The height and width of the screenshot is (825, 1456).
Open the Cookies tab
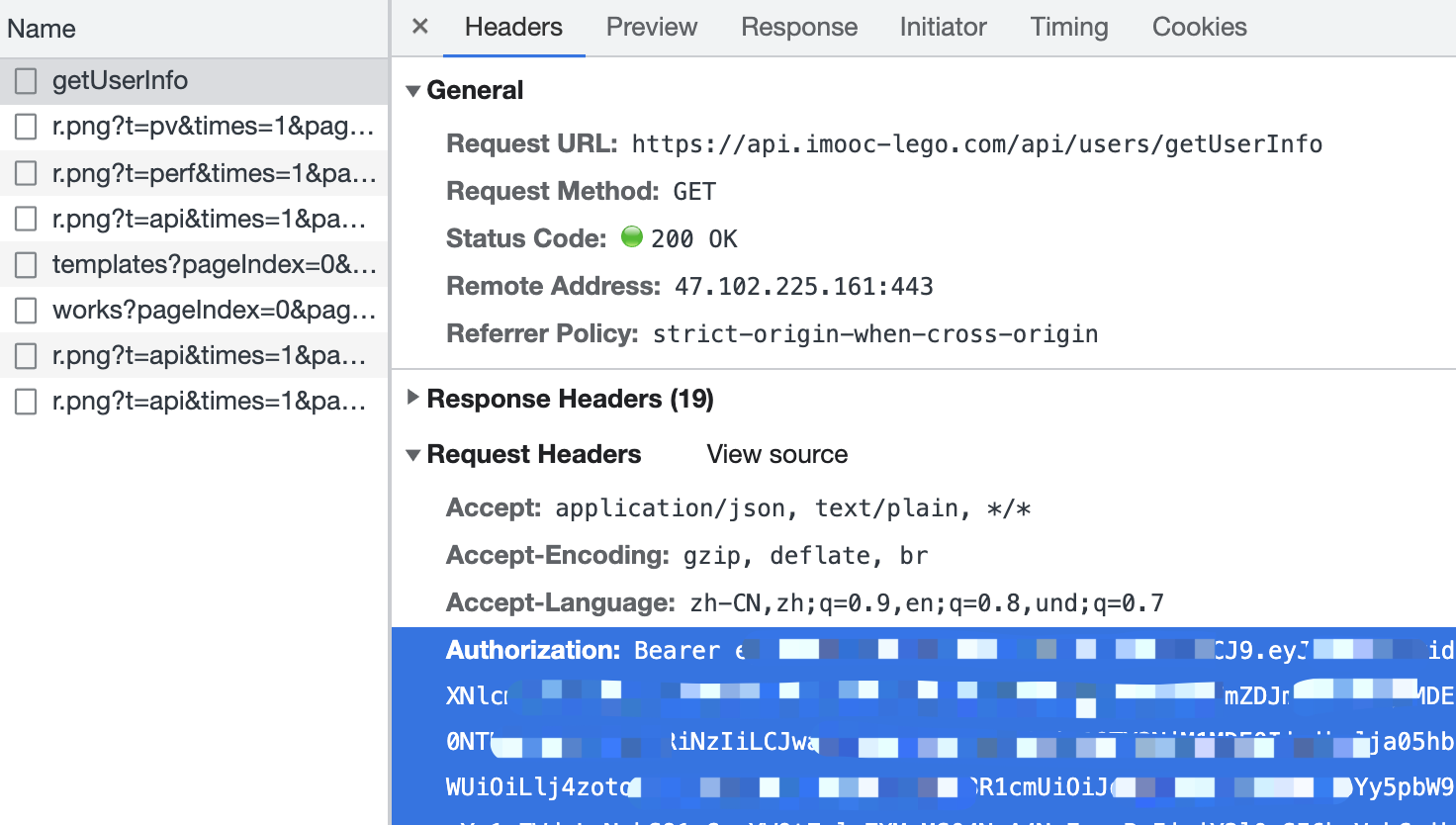point(1199,27)
